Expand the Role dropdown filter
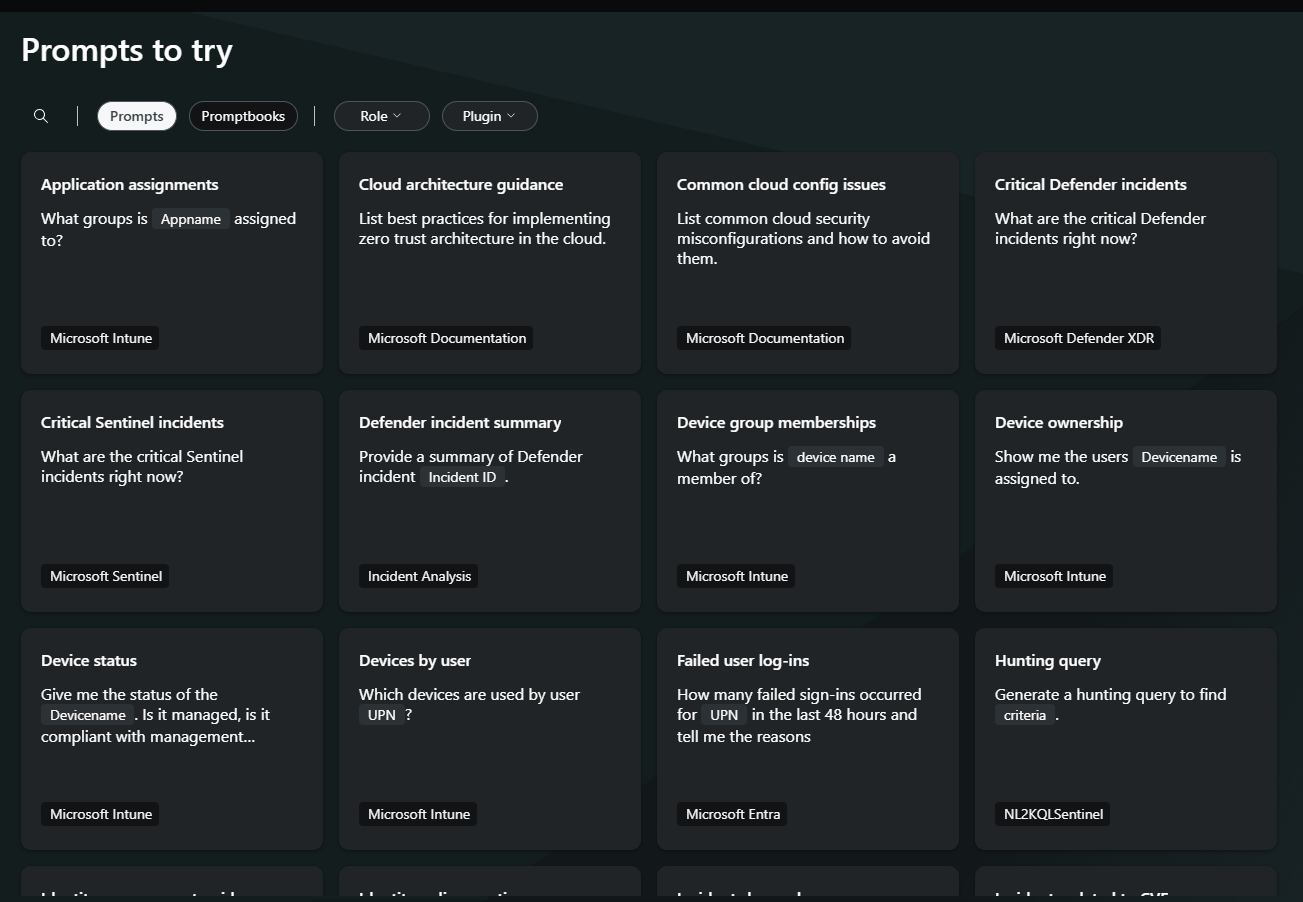1303x902 pixels. tap(381, 116)
